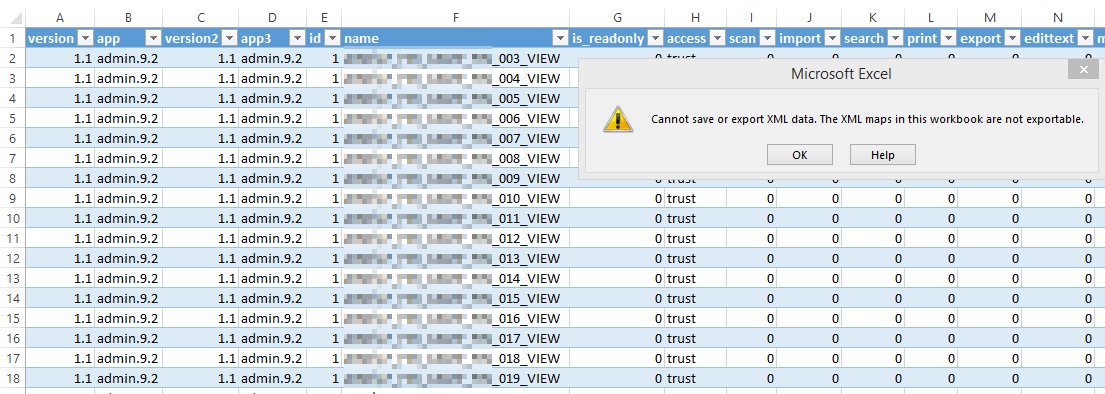The height and width of the screenshot is (394, 1105).
Task: Open the app column filter dropdown
Action: [x=153, y=38]
